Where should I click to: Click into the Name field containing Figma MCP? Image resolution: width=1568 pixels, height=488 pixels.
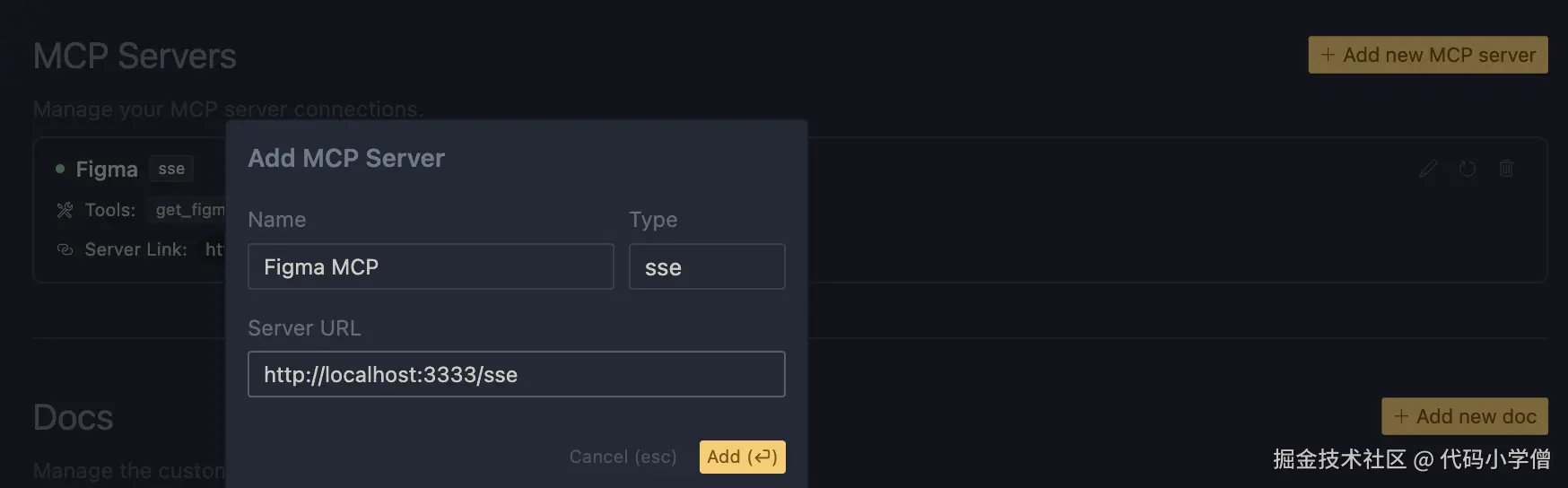pyautogui.click(x=431, y=266)
